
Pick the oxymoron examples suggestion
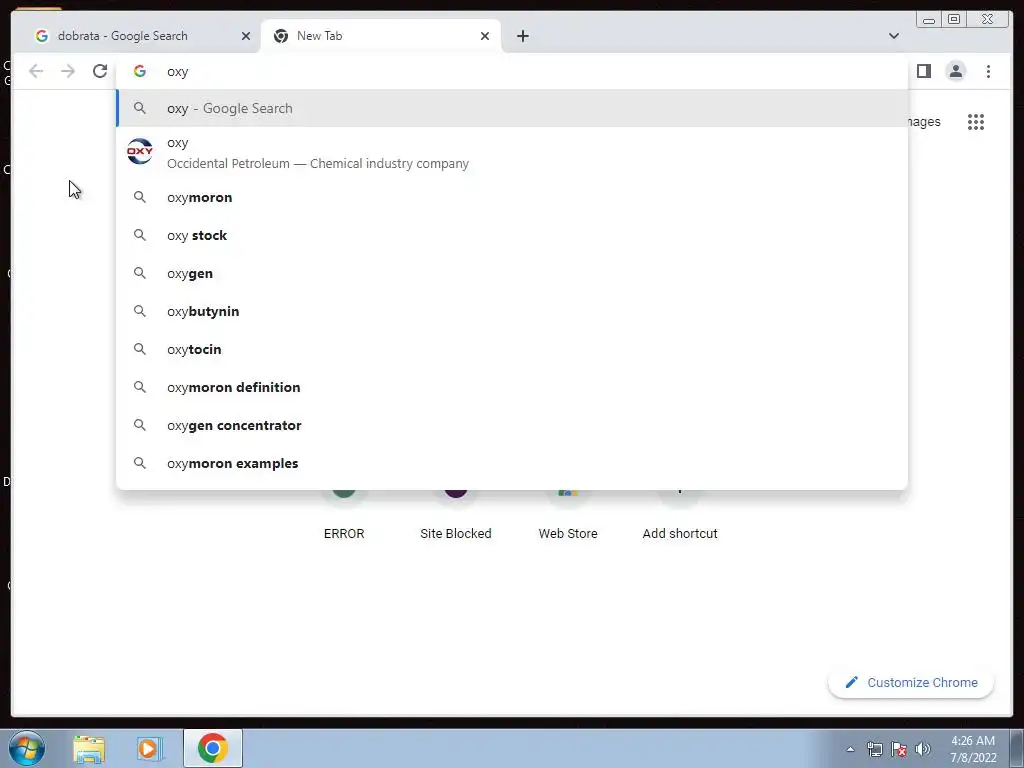[512, 463]
